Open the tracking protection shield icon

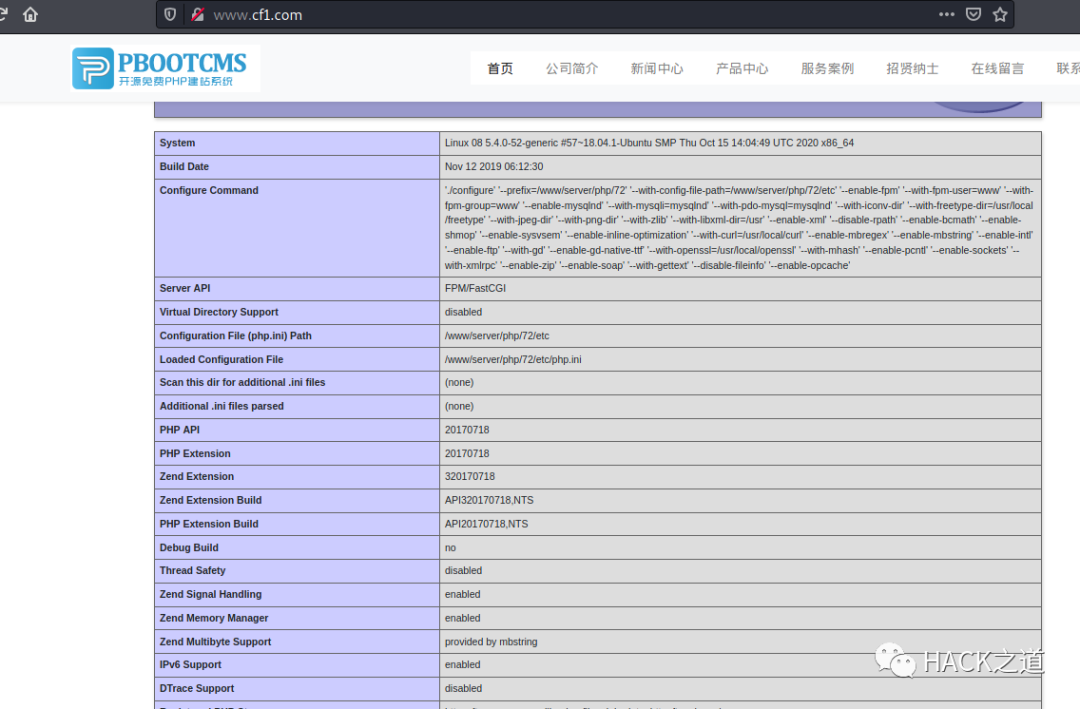170,14
